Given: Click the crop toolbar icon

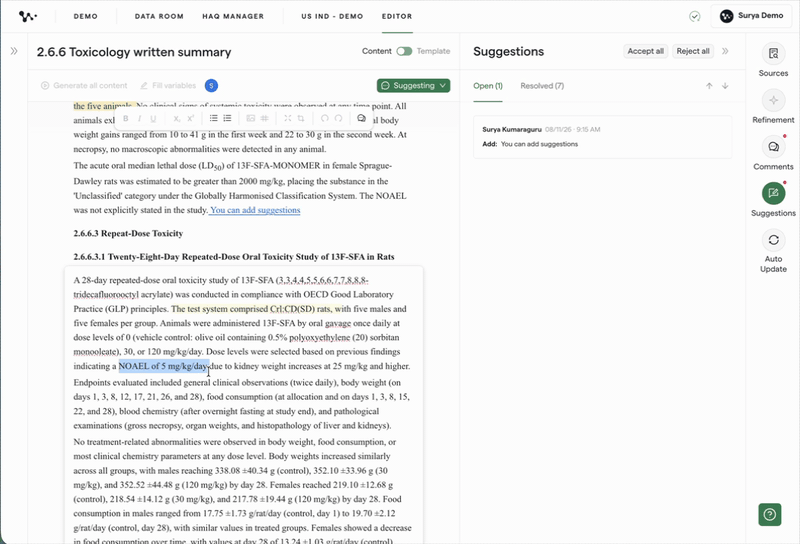Looking at the screenshot, I should coord(301,118).
